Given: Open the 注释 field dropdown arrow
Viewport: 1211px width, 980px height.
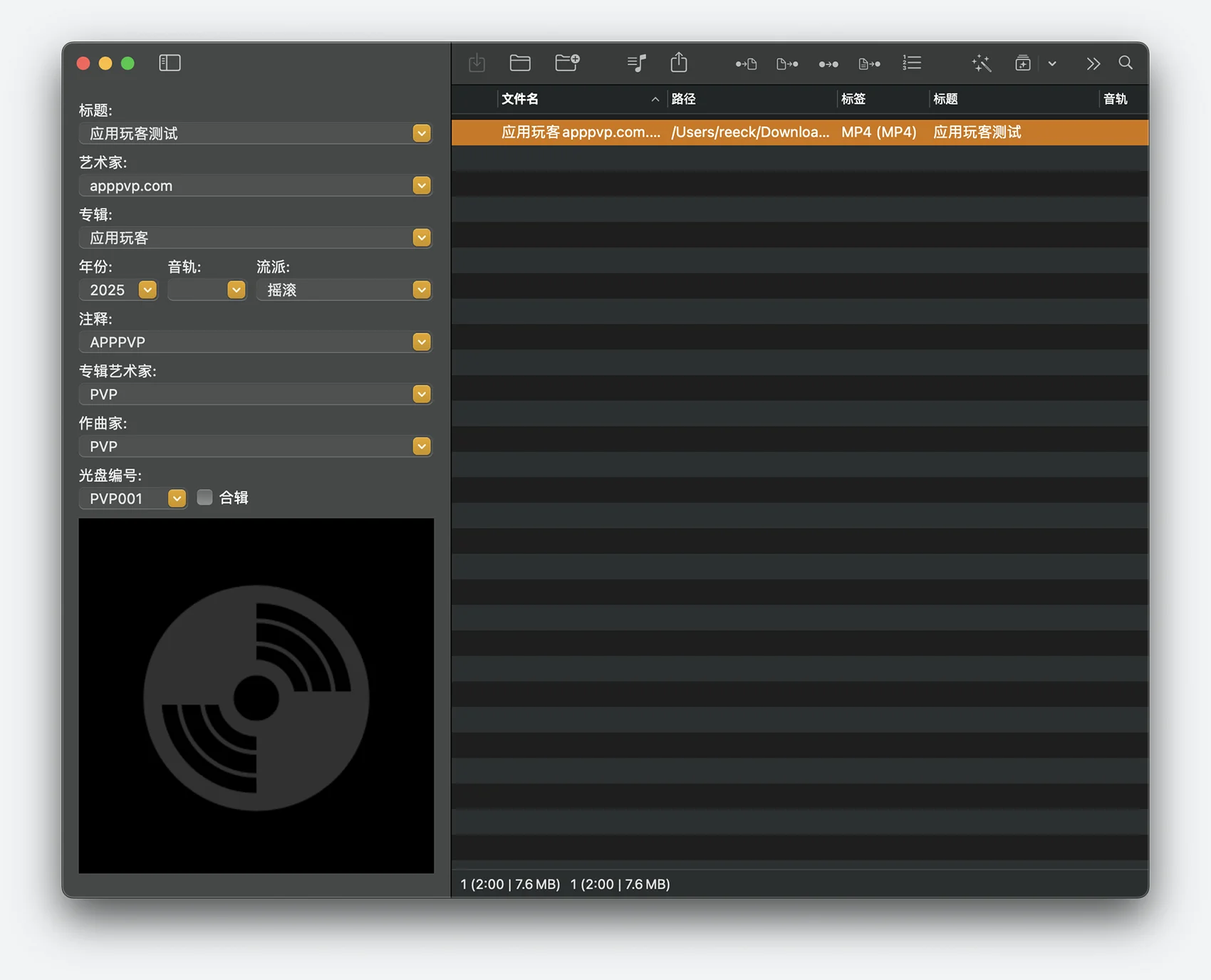Looking at the screenshot, I should (422, 342).
